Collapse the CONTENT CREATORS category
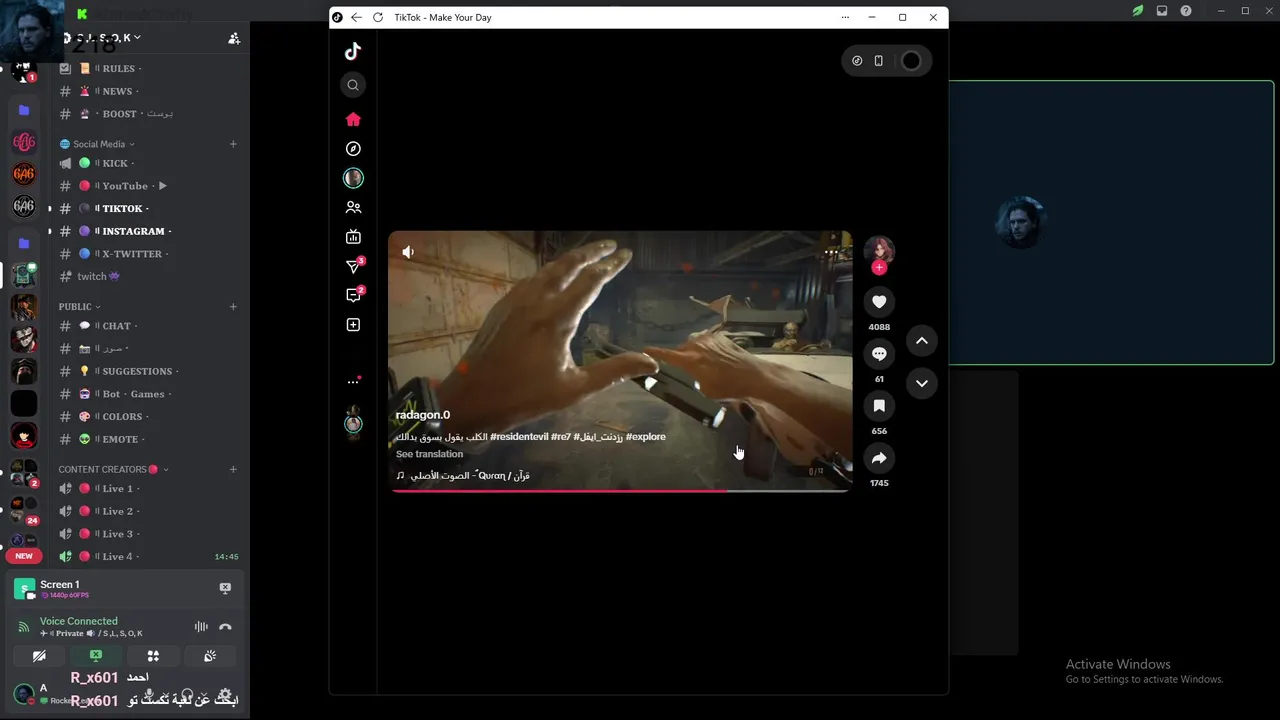Image resolution: width=1280 pixels, height=720 pixels. 113,469
